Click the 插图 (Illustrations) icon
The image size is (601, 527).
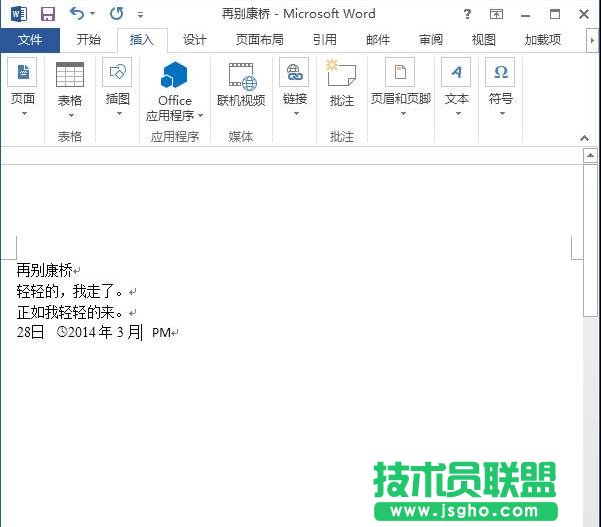click(117, 72)
